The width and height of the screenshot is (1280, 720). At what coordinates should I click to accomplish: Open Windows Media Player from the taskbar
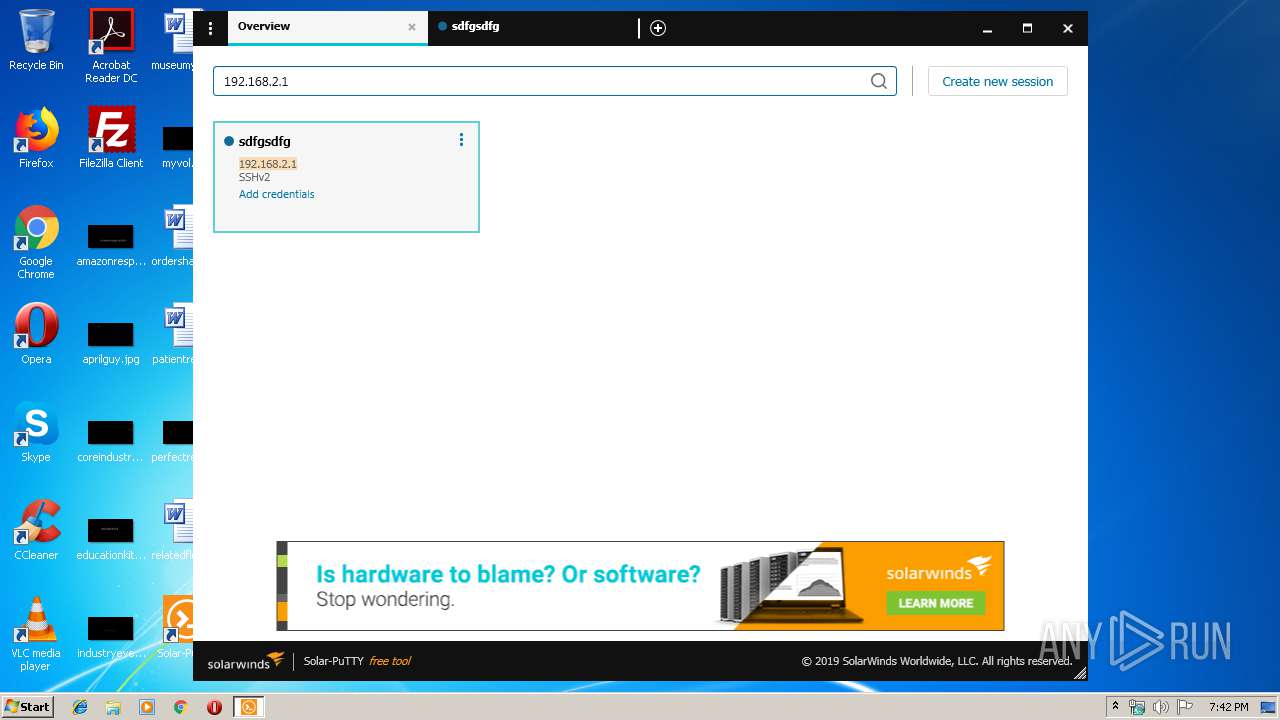pyautogui.click(x=147, y=707)
